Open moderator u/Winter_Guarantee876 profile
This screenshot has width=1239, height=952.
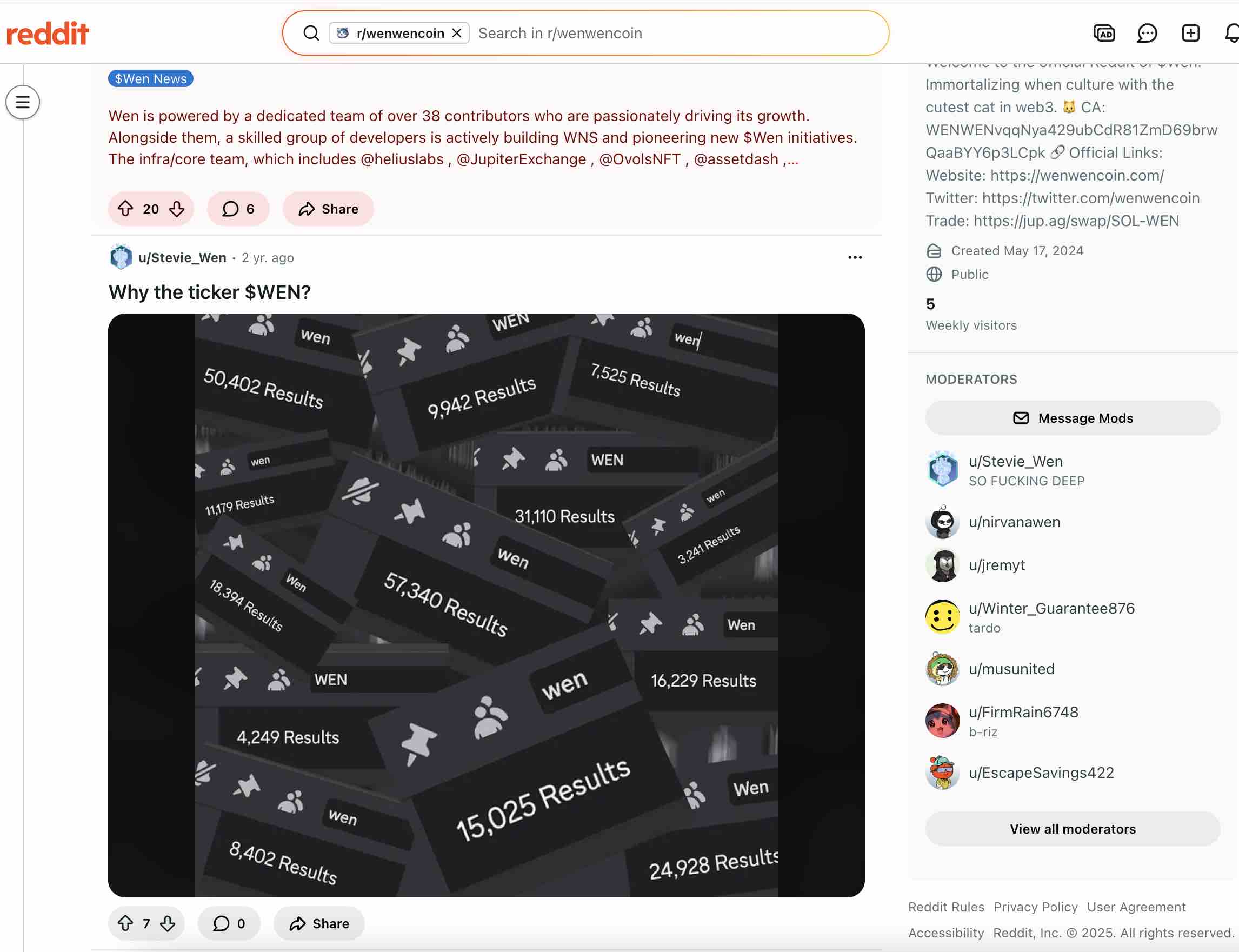pos(1051,608)
